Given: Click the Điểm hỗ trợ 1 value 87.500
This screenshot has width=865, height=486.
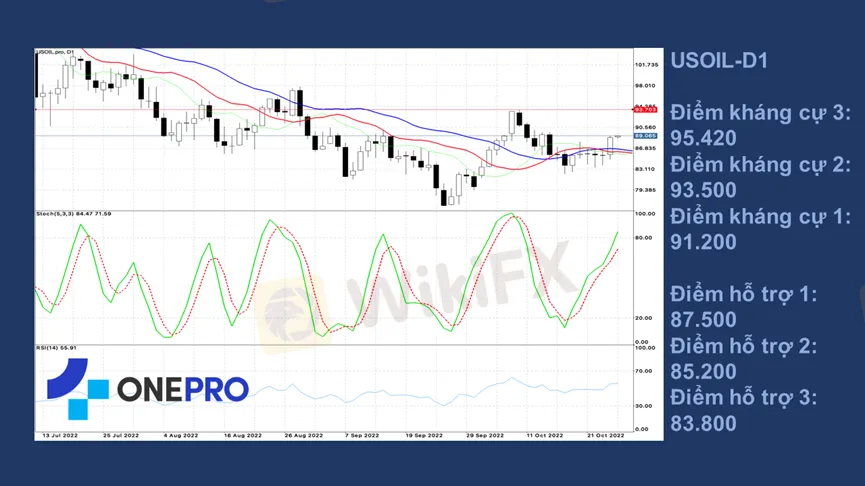Looking at the screenshot, I should tap(703, 320).
